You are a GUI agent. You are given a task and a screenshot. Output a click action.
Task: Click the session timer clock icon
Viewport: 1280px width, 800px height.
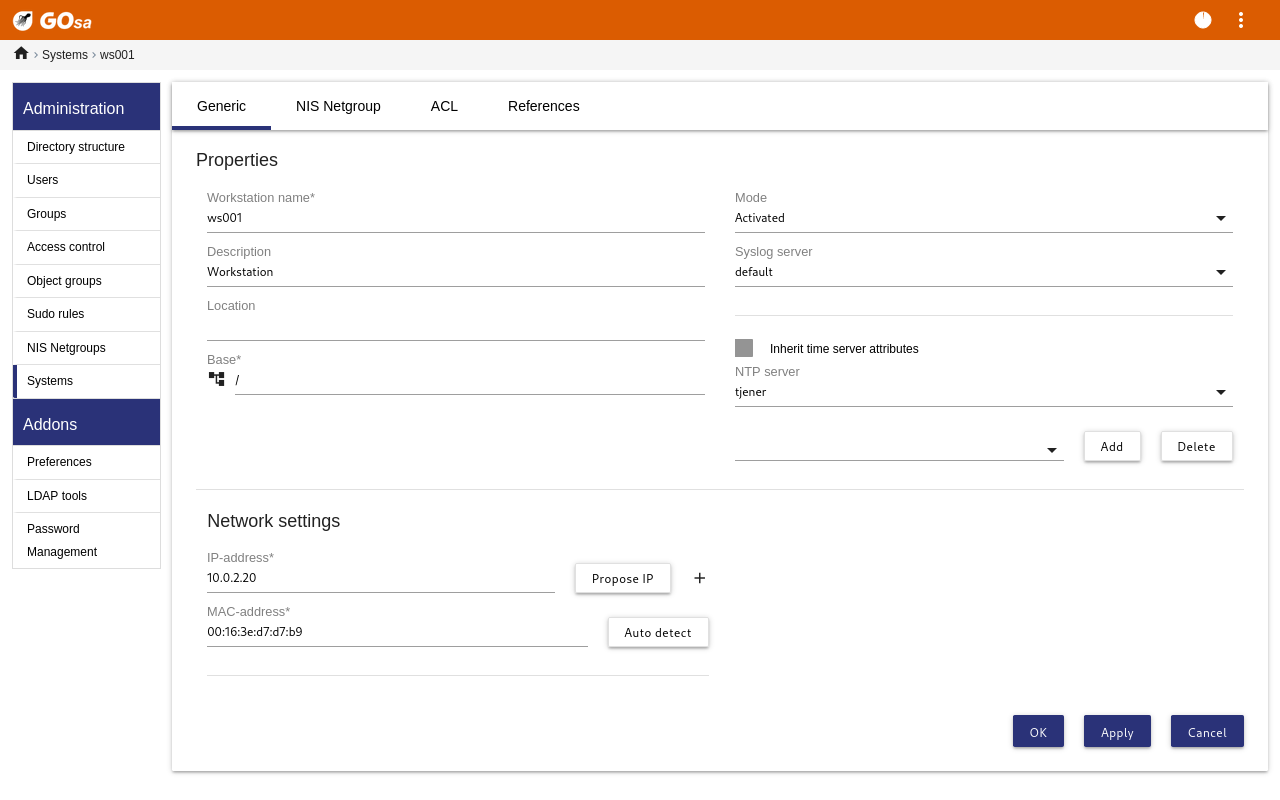point(1203,20)
